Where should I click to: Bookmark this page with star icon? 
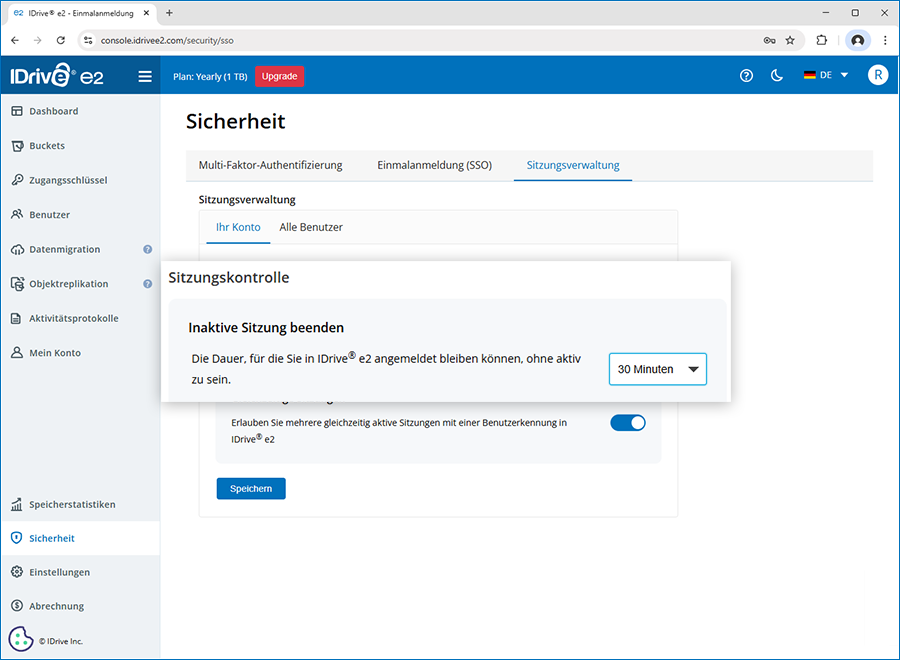[x=790, y=40]
